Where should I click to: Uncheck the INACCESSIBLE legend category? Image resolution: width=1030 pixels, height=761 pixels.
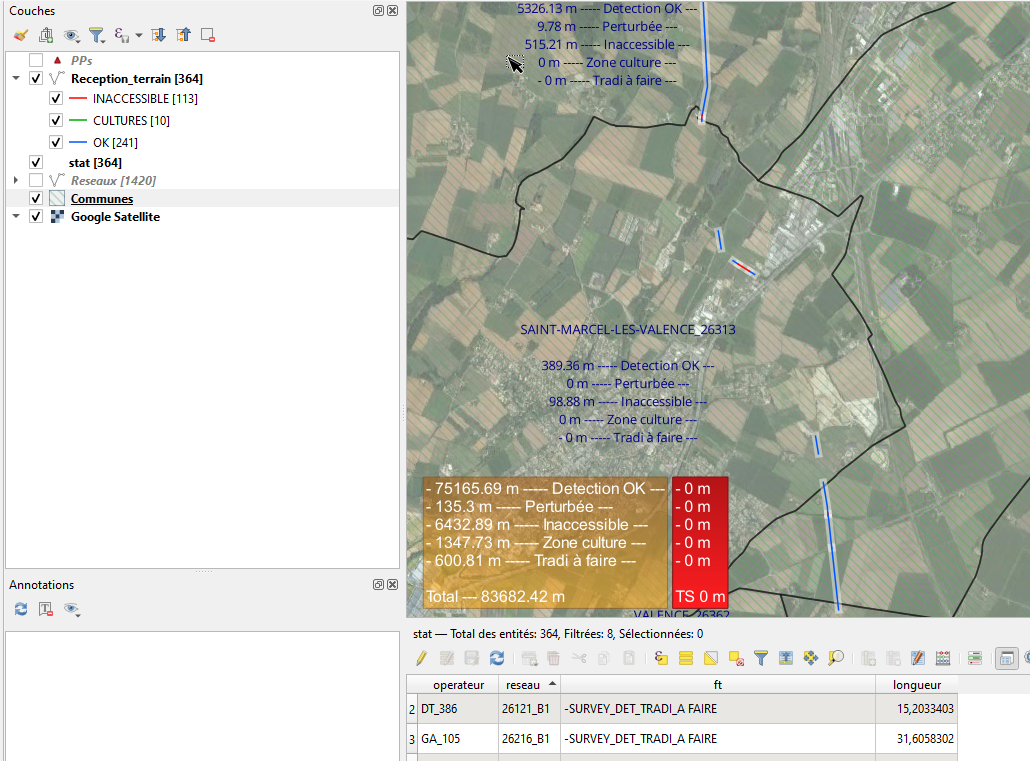56,99
